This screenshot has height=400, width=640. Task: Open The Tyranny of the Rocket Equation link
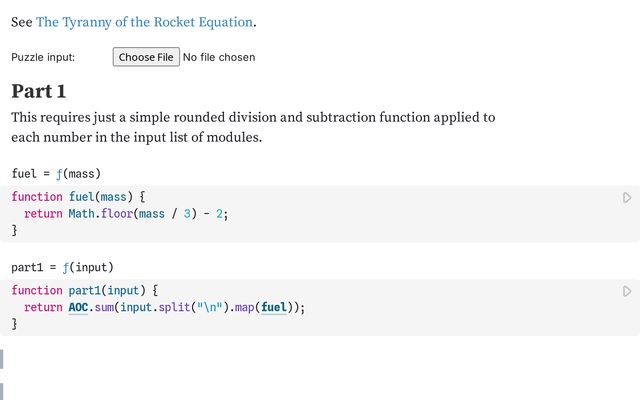pyautogui.click(x=145, y=21)
